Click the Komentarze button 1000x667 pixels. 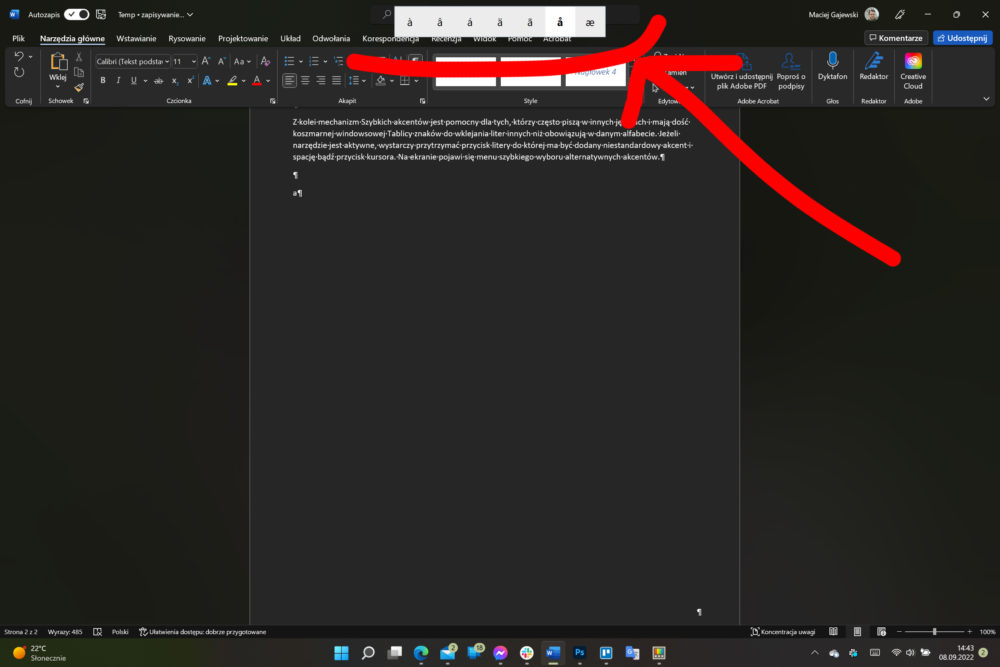coord(895,38)
